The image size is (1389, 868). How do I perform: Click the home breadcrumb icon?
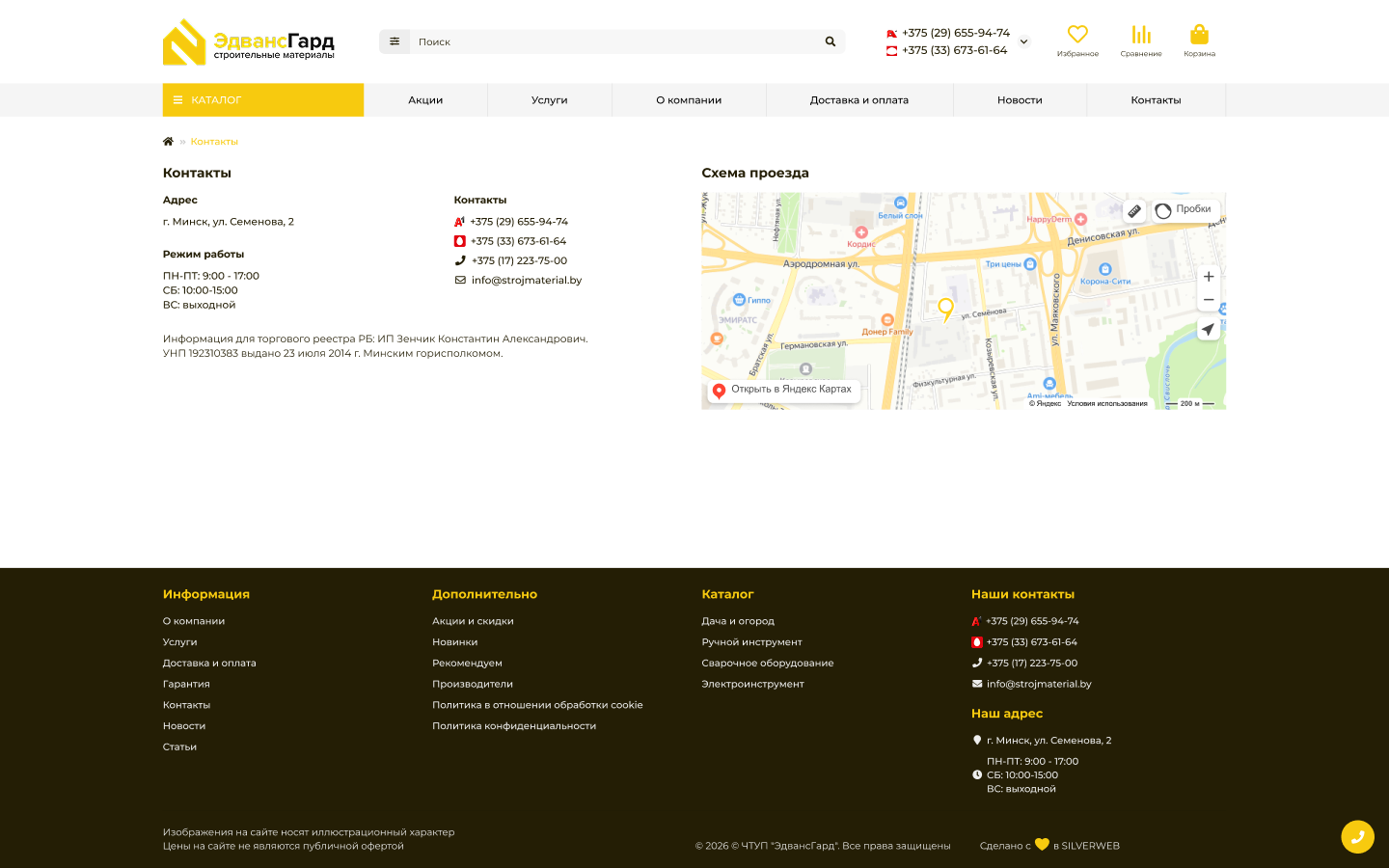click(x=168, y=142)
